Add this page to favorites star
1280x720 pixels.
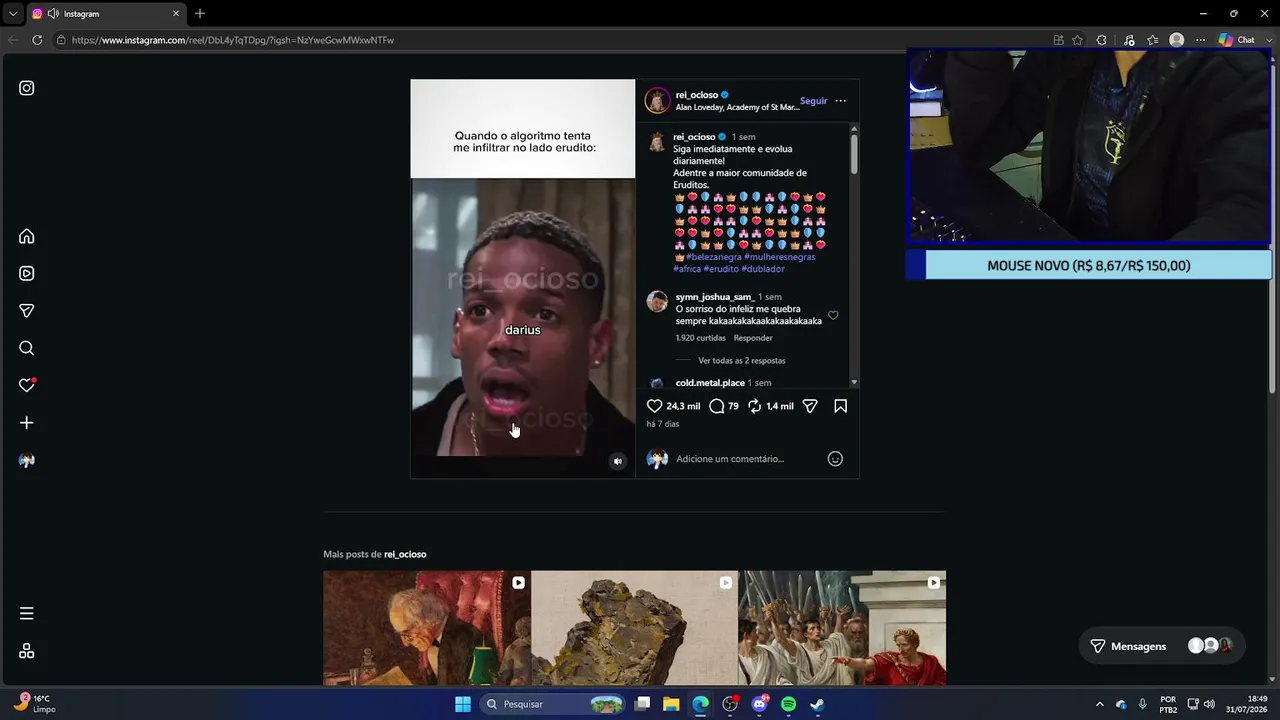(x=1077, y=40)
